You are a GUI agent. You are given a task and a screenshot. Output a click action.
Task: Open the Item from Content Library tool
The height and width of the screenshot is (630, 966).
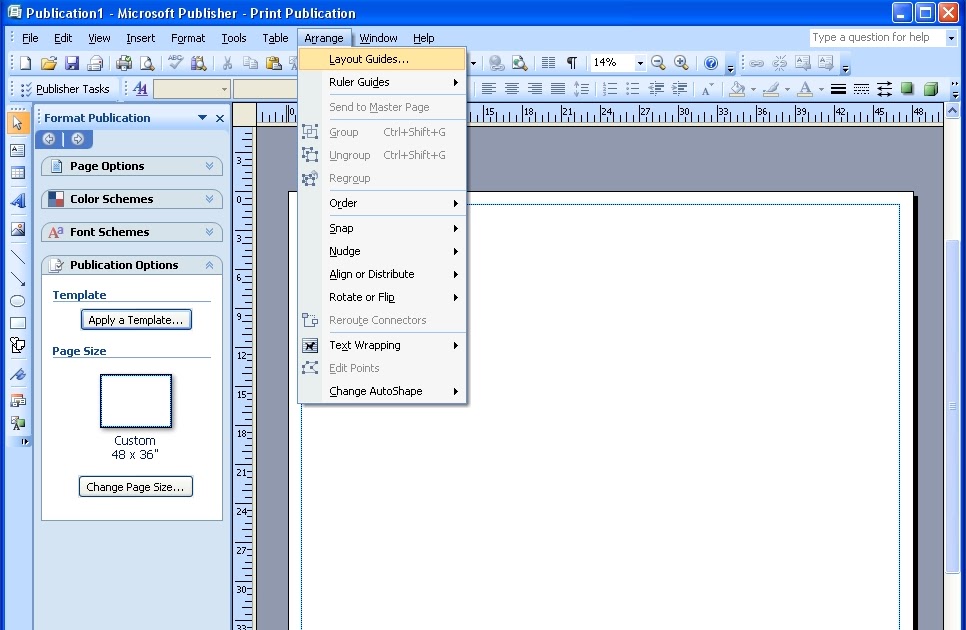click(17, 423)
